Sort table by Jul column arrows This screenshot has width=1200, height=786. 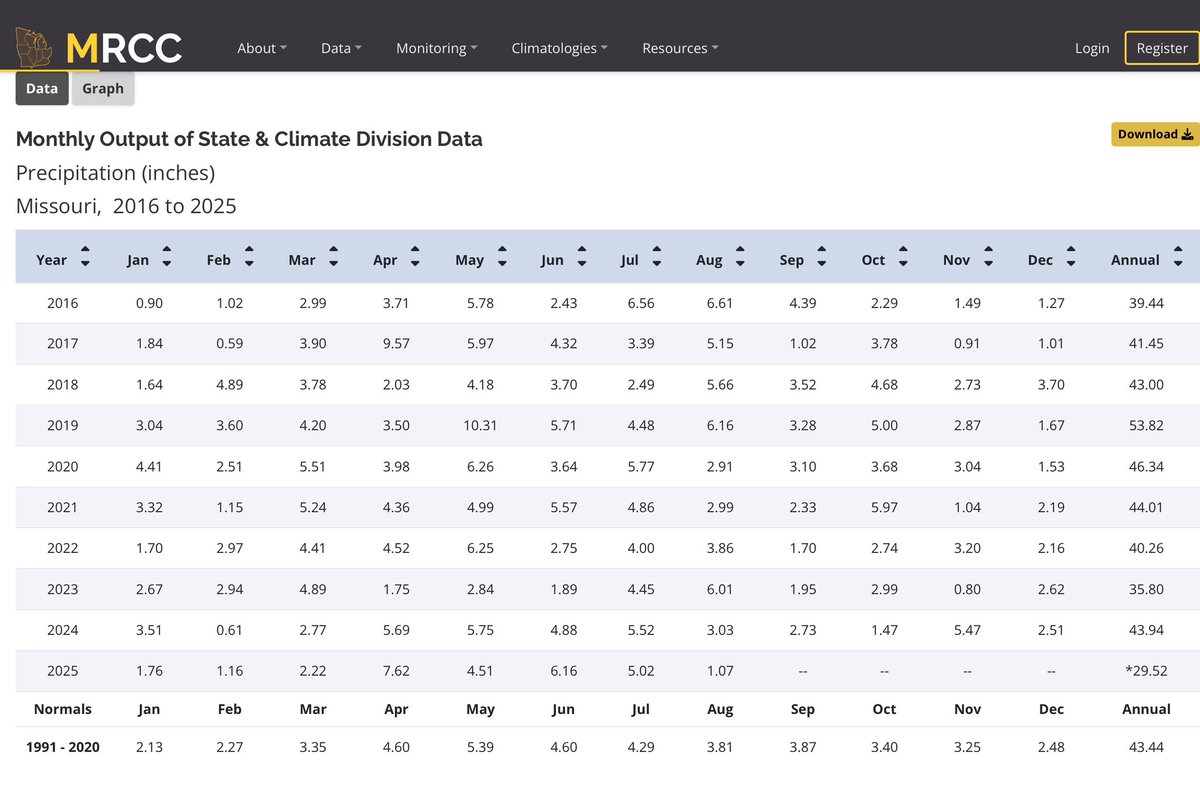(657, 256)
